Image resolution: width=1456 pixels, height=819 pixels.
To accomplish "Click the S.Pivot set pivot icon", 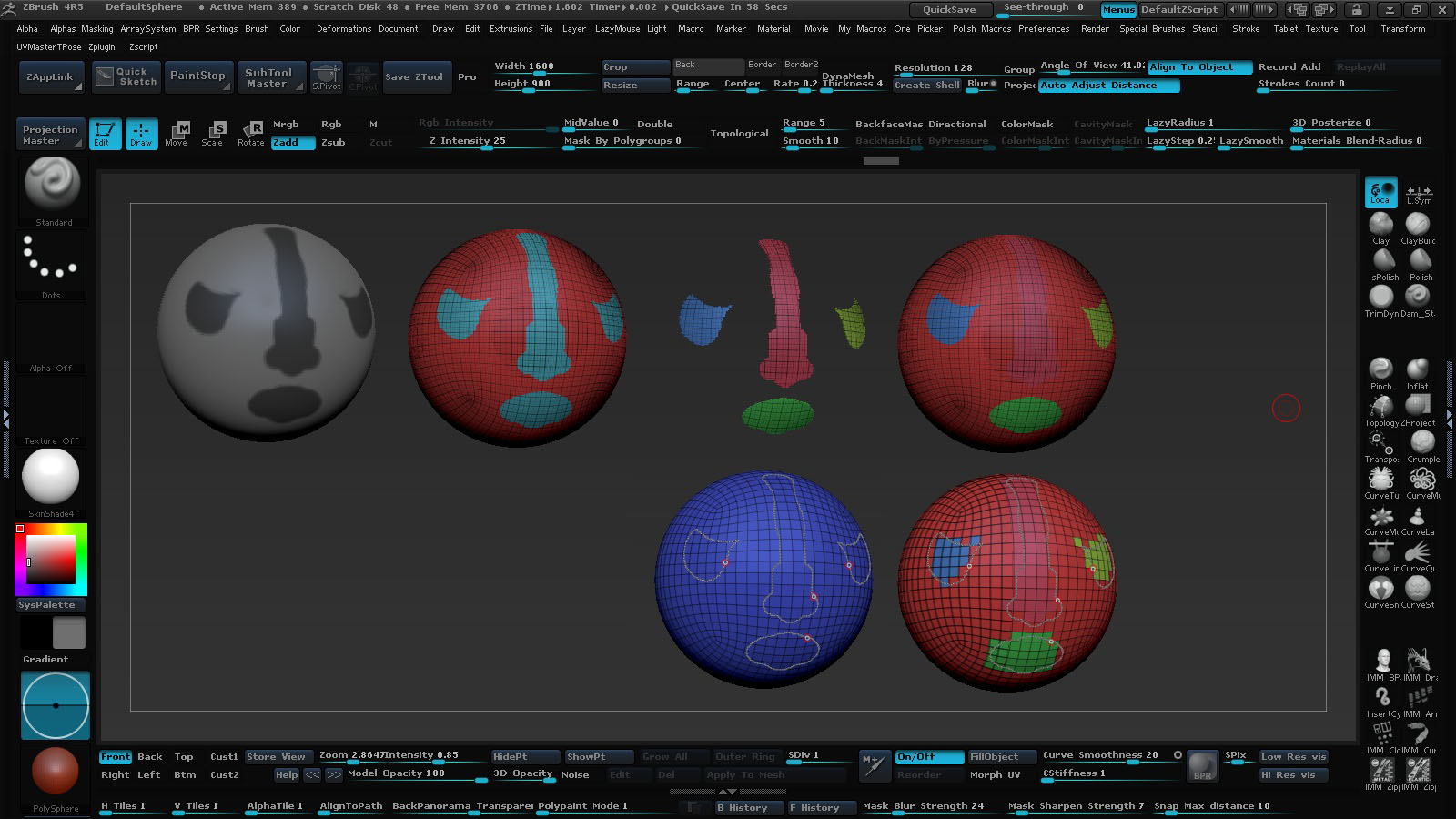I will [326, 77].
